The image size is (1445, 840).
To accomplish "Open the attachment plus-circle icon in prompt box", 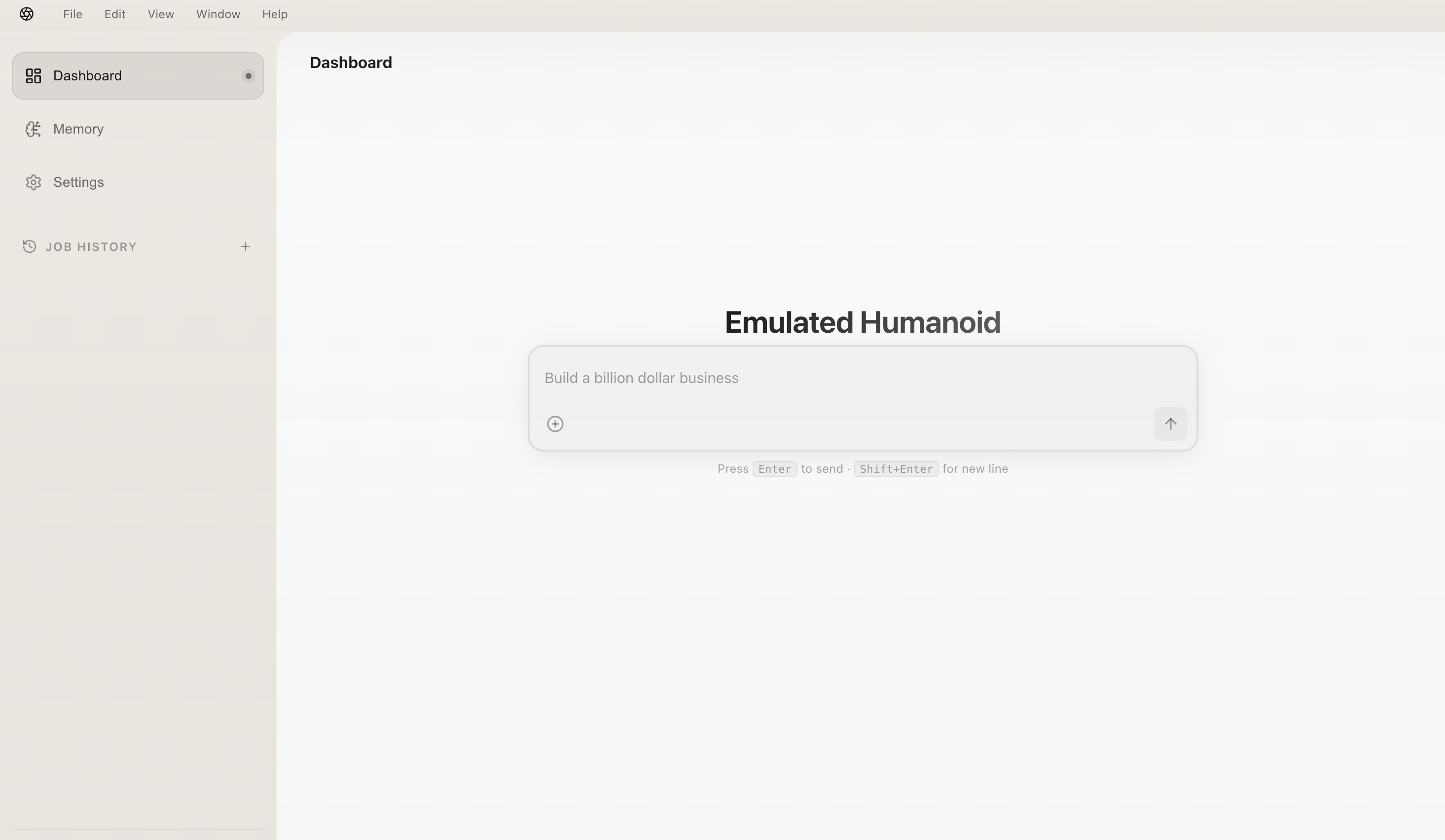I will [x=554, y=423].
